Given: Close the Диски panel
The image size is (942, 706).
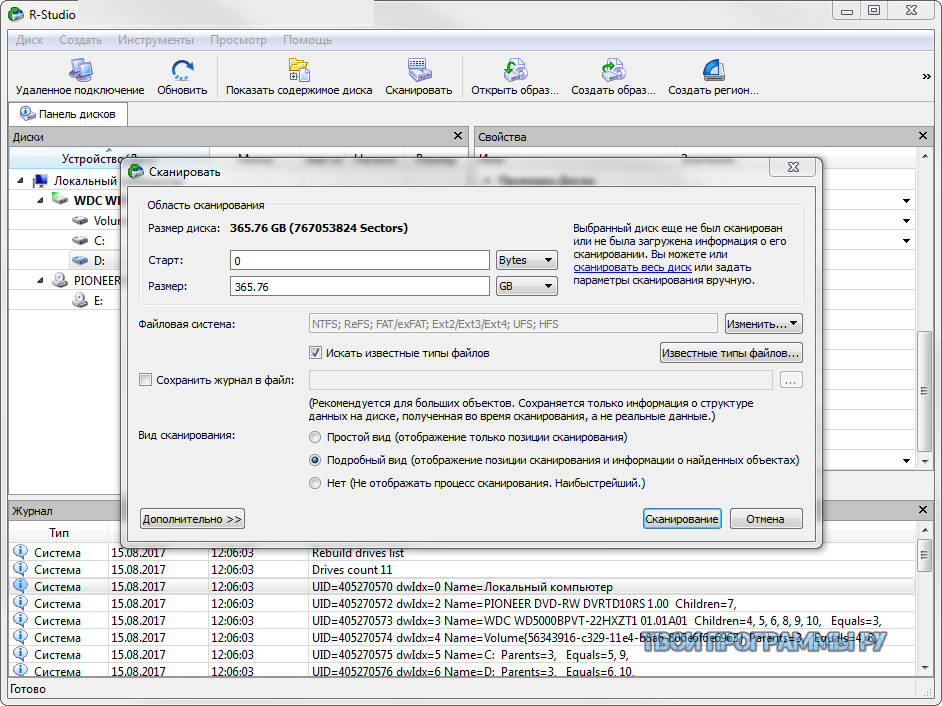Looking at the screenshot, I should (x=458, y=136).
